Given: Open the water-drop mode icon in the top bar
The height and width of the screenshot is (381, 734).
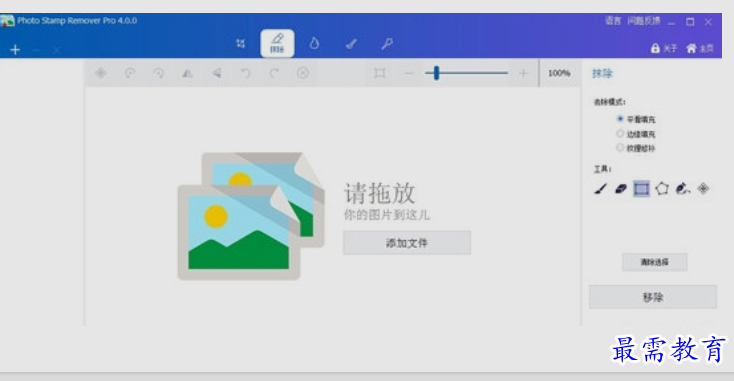Looking at the screenshot, I should (x=314, y=44).
